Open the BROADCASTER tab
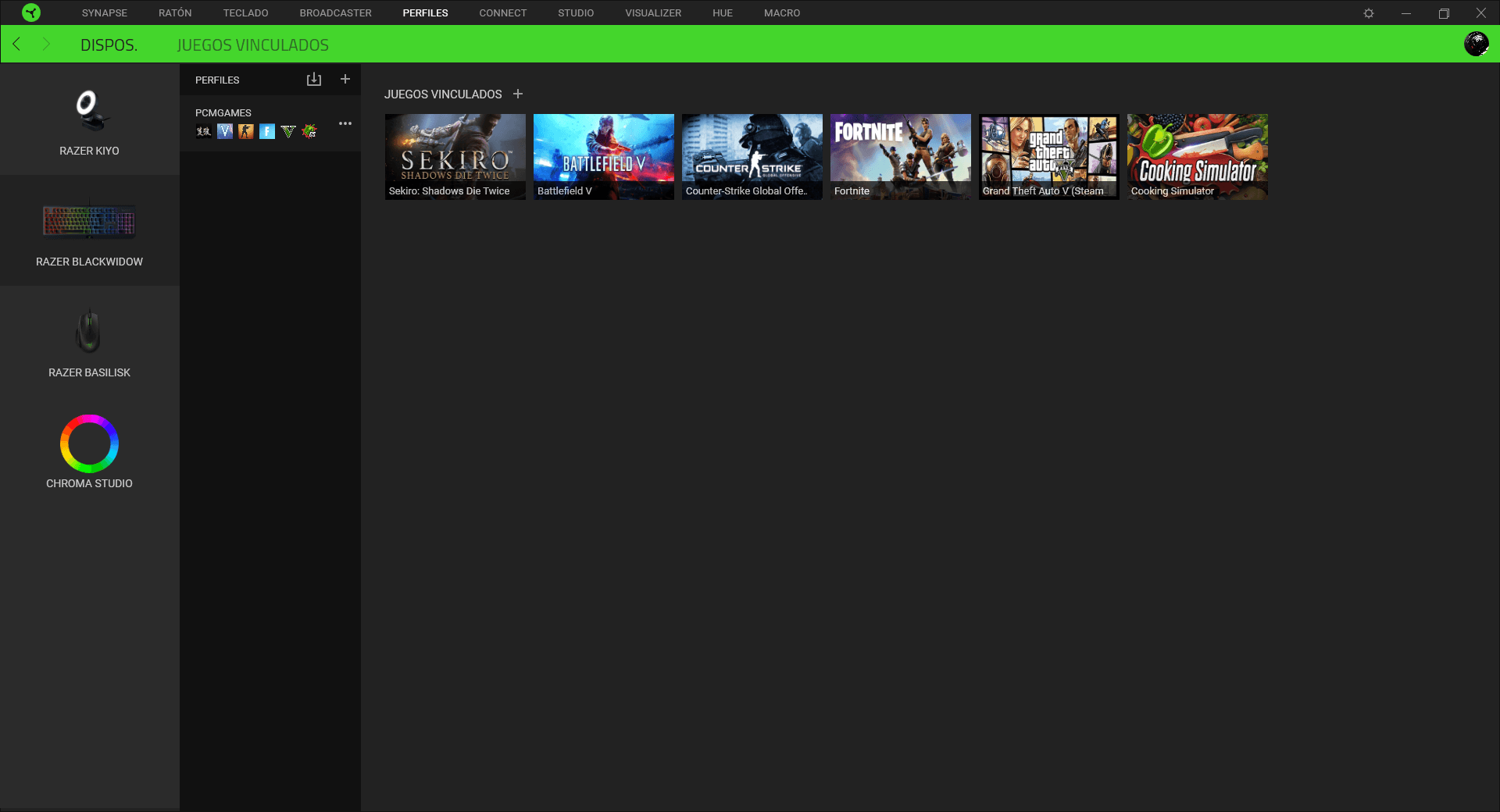Viewport: 1500px width, 812px height. coord(335,13)
